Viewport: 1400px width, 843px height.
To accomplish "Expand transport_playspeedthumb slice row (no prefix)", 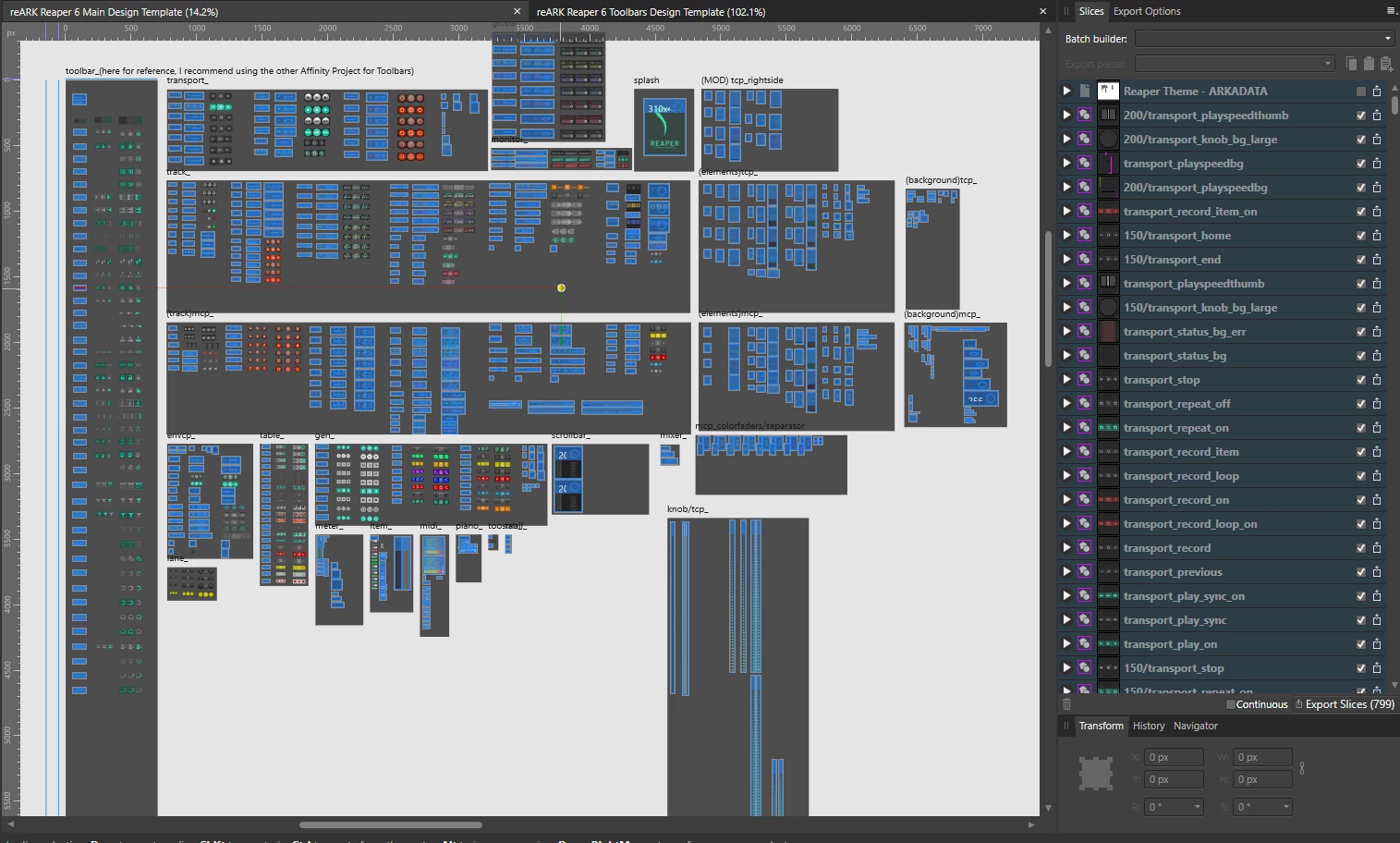I will point(1066,283).
